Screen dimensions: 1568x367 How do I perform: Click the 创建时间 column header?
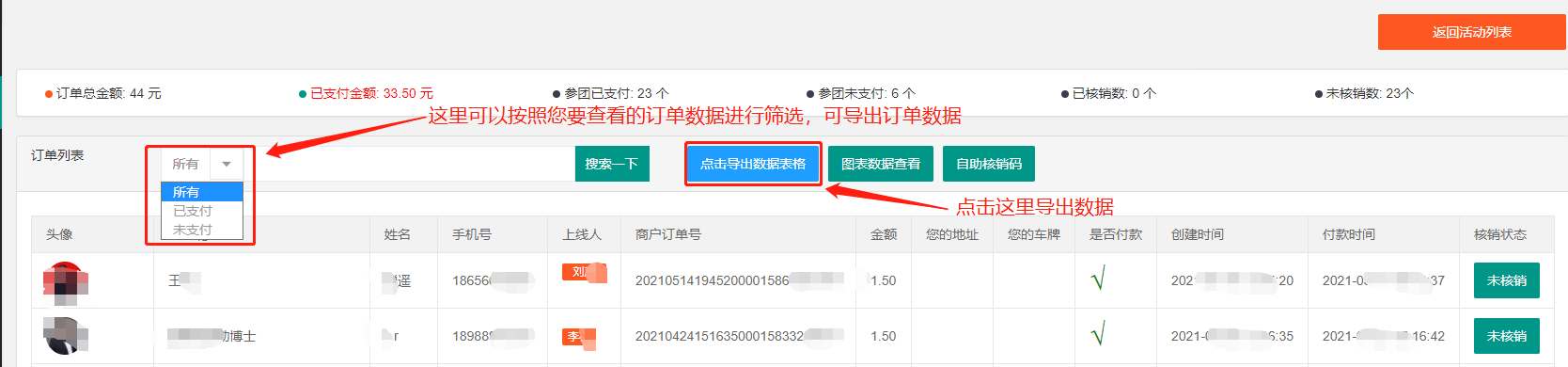pos(1198,234)
